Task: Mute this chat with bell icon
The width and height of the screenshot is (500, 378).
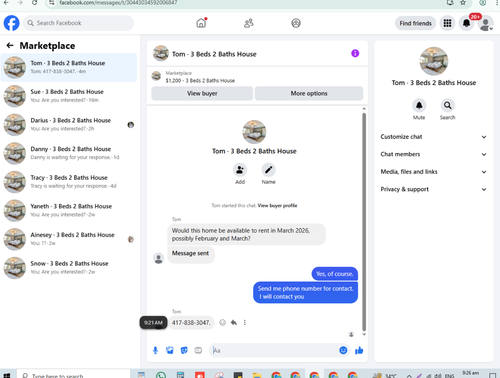Action: 419,105
